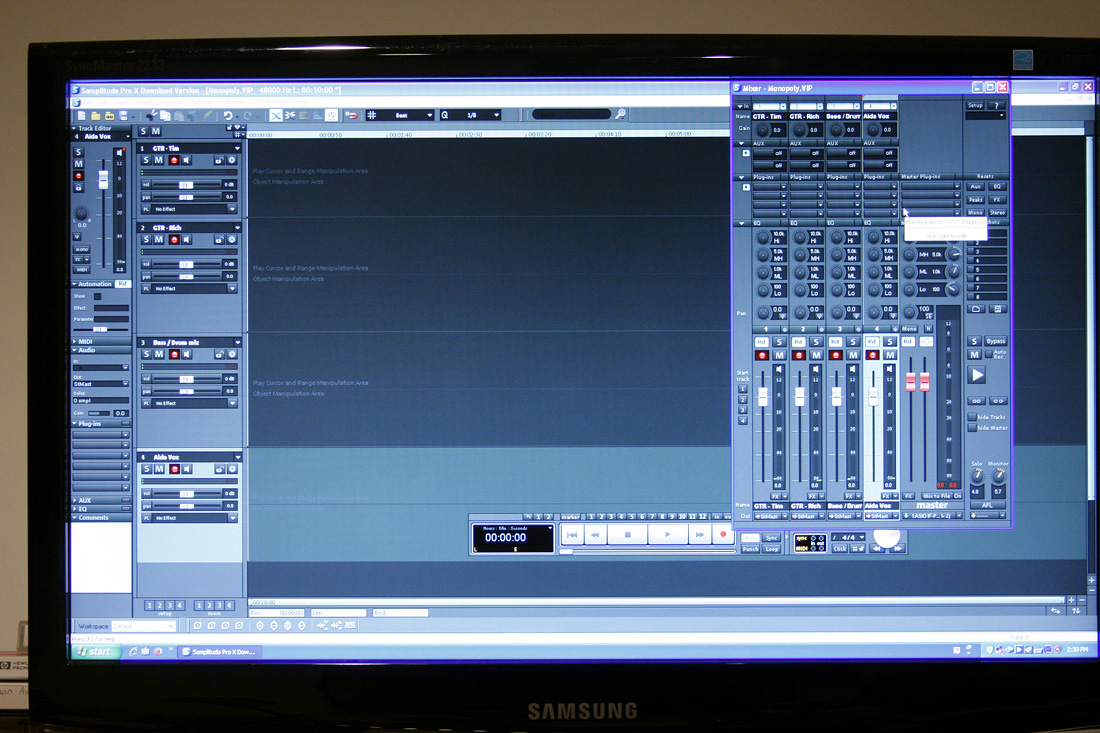Click the Undo arrow icon
Image resolution: width=1100 pixels, height=733 pixels.
pos(227,115)
